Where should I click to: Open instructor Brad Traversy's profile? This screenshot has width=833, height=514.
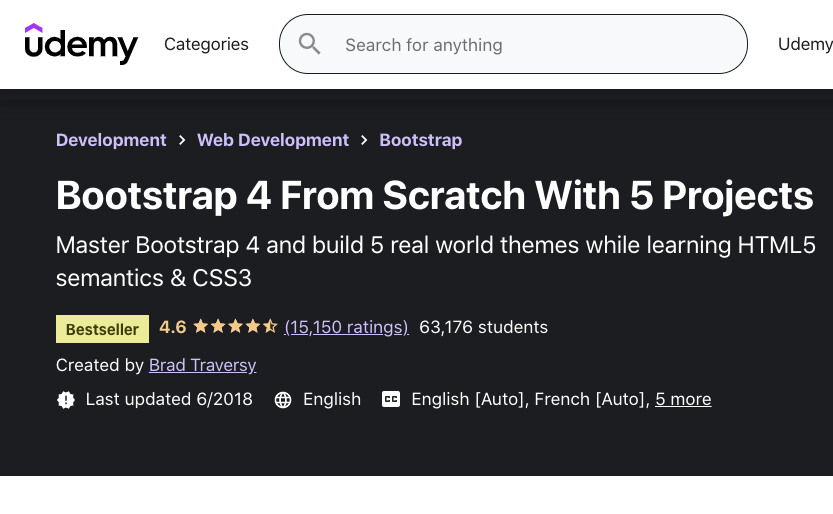(x=202, y=365)
